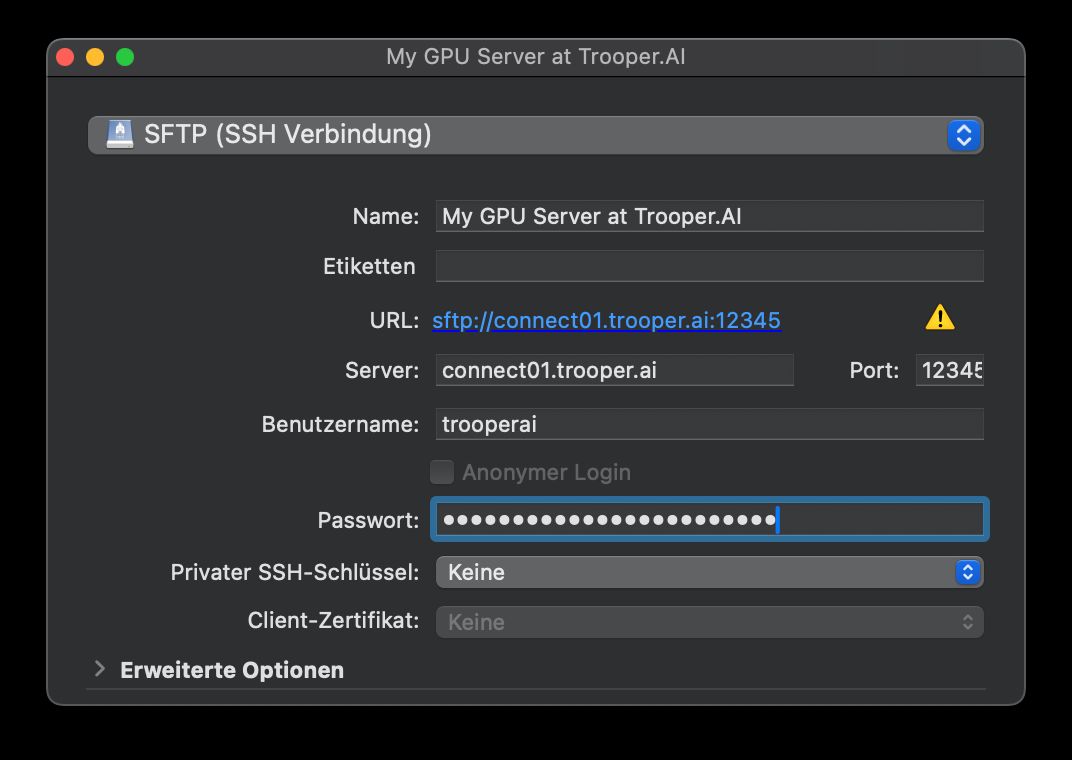The image size is (1072, 760).
Task: Click the empty Etiketten field
Action: [710, 266]
